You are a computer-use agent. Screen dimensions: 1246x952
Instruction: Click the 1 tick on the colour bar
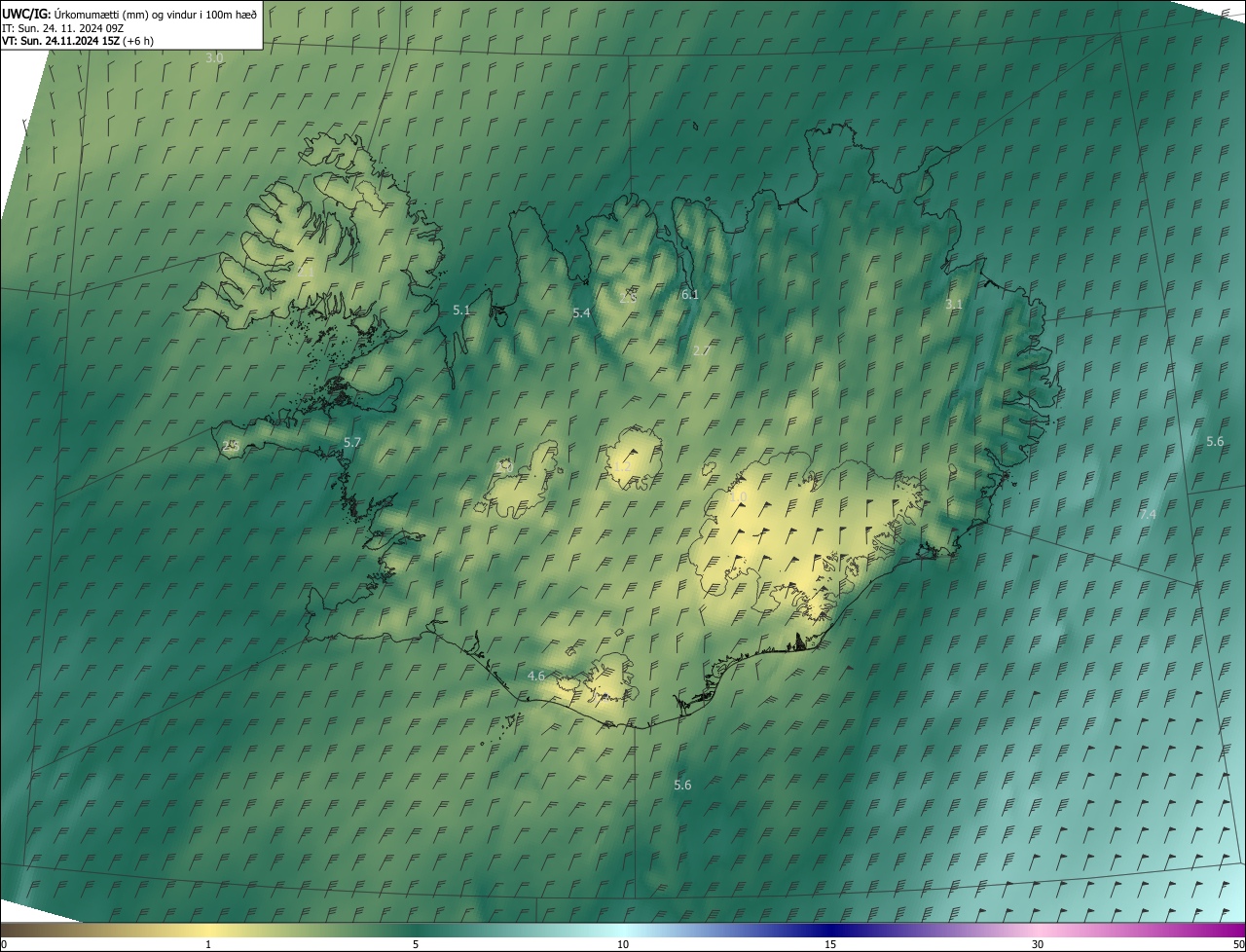point(208,944)
